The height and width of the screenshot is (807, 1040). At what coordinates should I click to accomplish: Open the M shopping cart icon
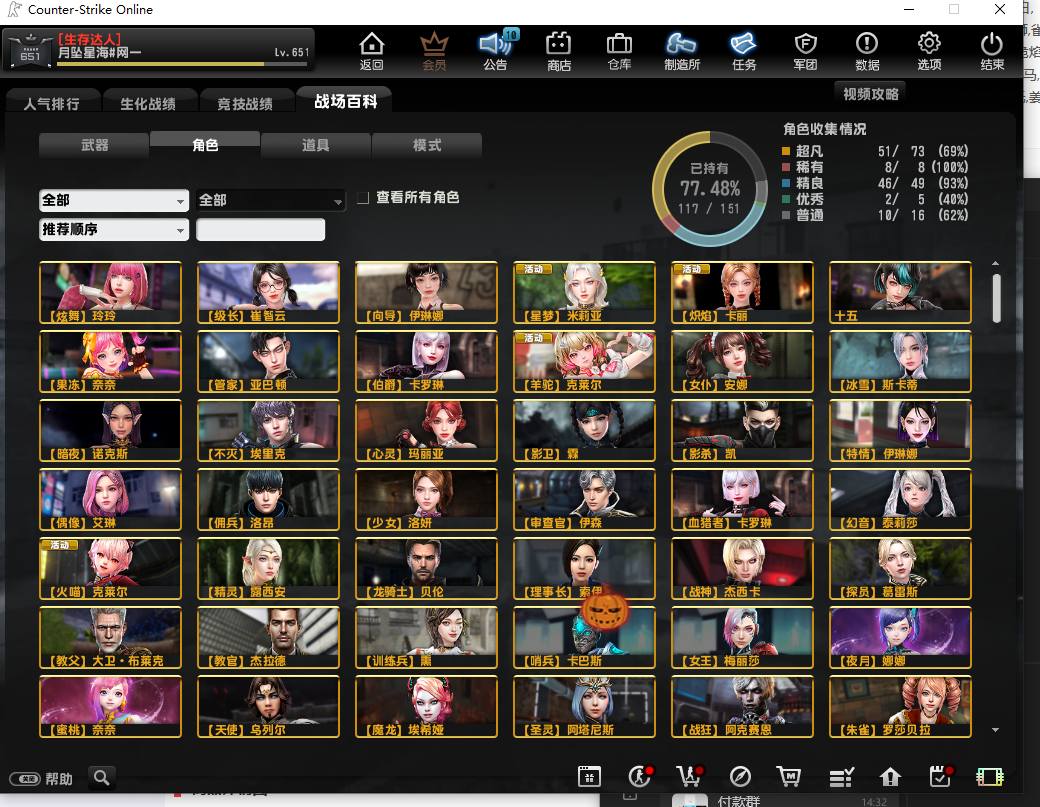click(x=789, y=776)
